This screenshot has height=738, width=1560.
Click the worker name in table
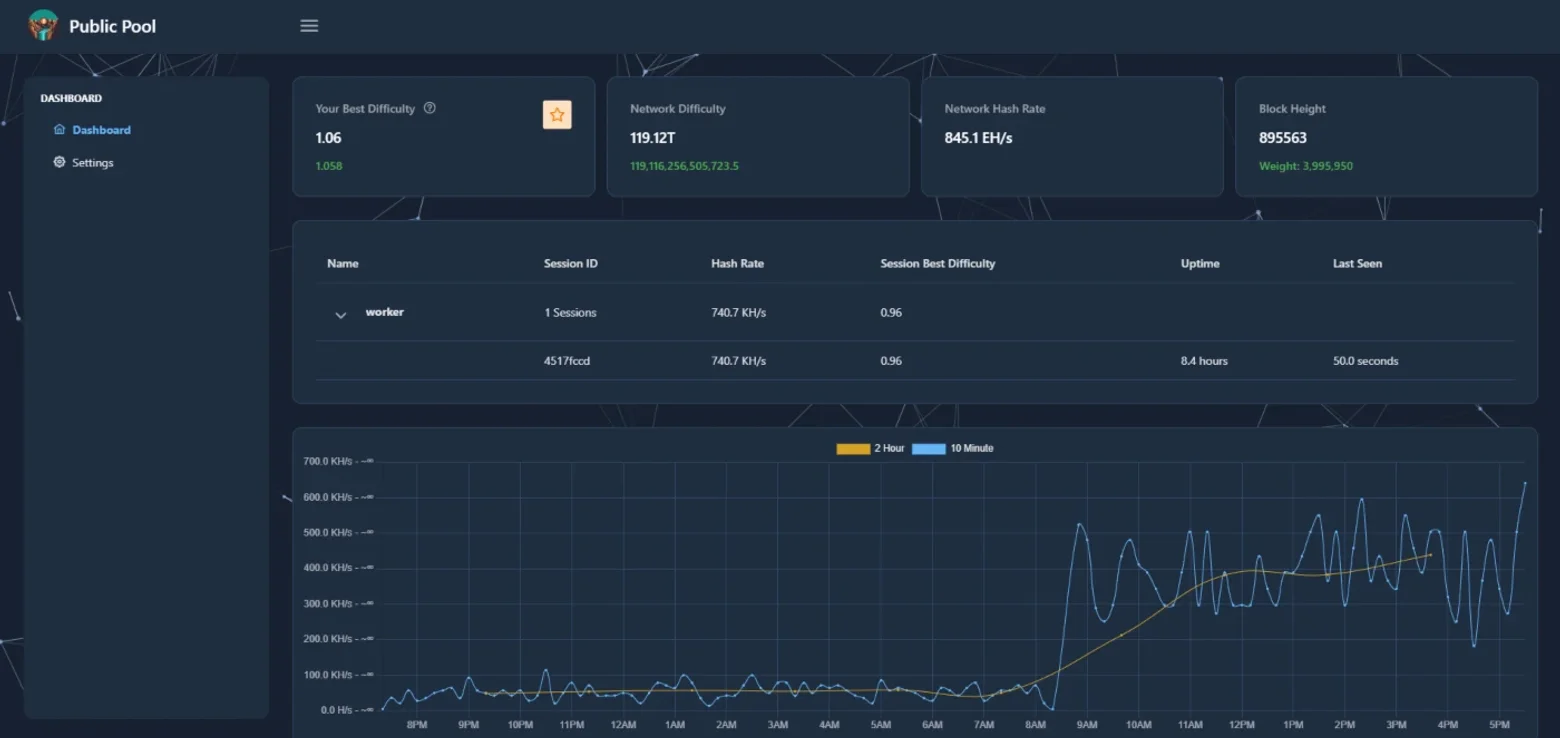coord(385,312)
